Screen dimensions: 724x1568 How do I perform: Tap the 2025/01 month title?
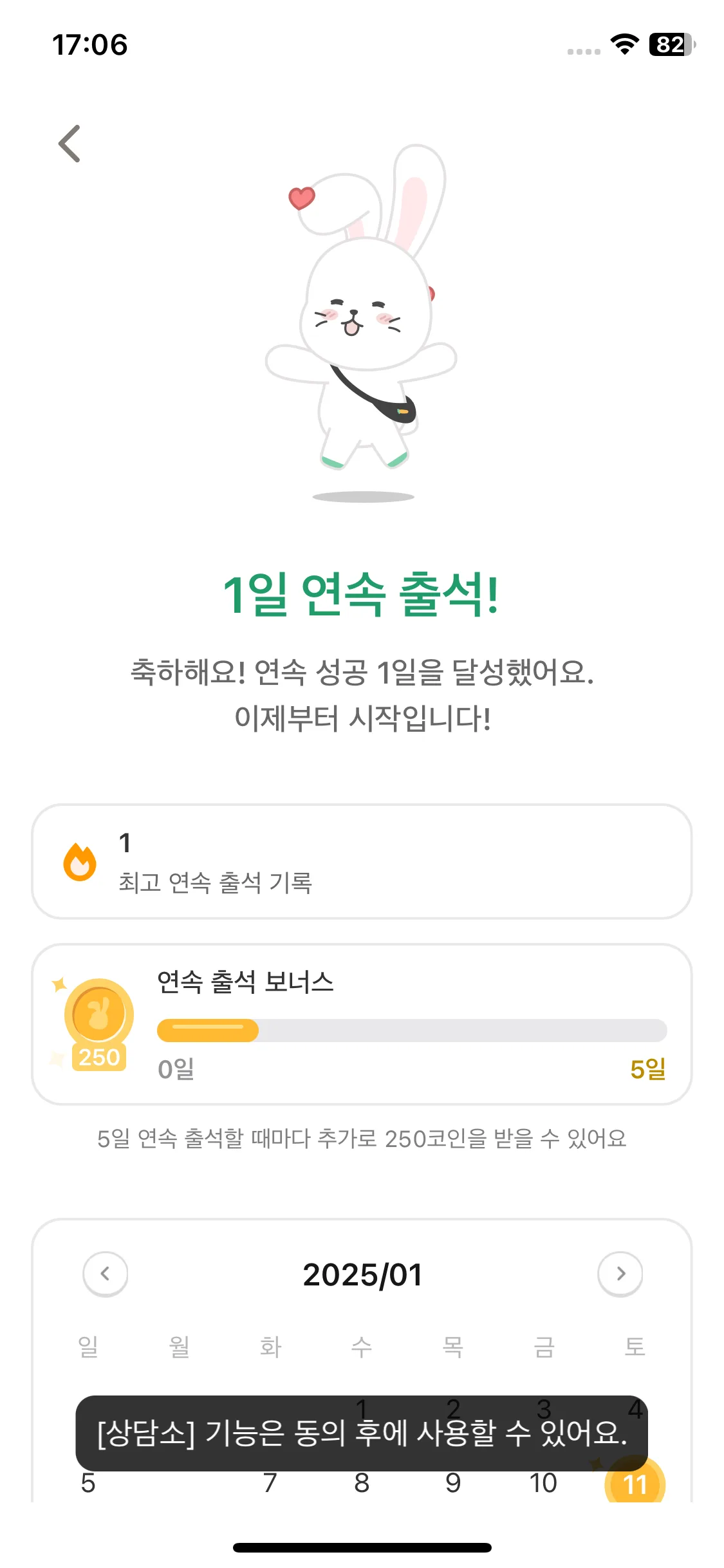coord(362,1275)
